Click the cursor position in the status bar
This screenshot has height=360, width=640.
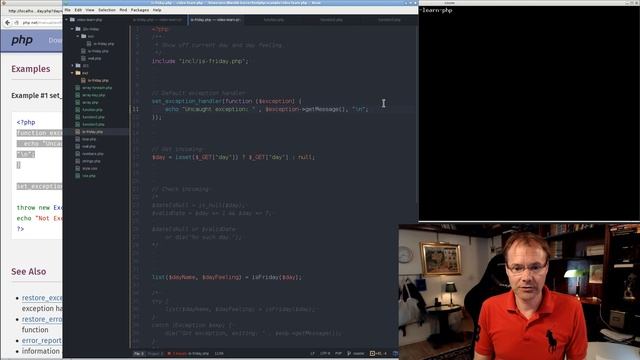pos(219,353)
